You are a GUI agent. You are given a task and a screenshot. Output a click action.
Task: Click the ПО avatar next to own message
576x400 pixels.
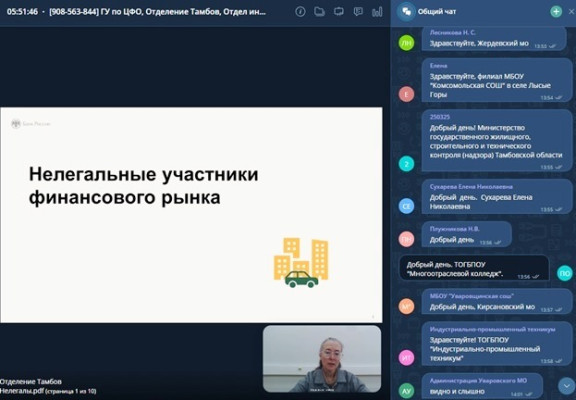coord(565,274)
